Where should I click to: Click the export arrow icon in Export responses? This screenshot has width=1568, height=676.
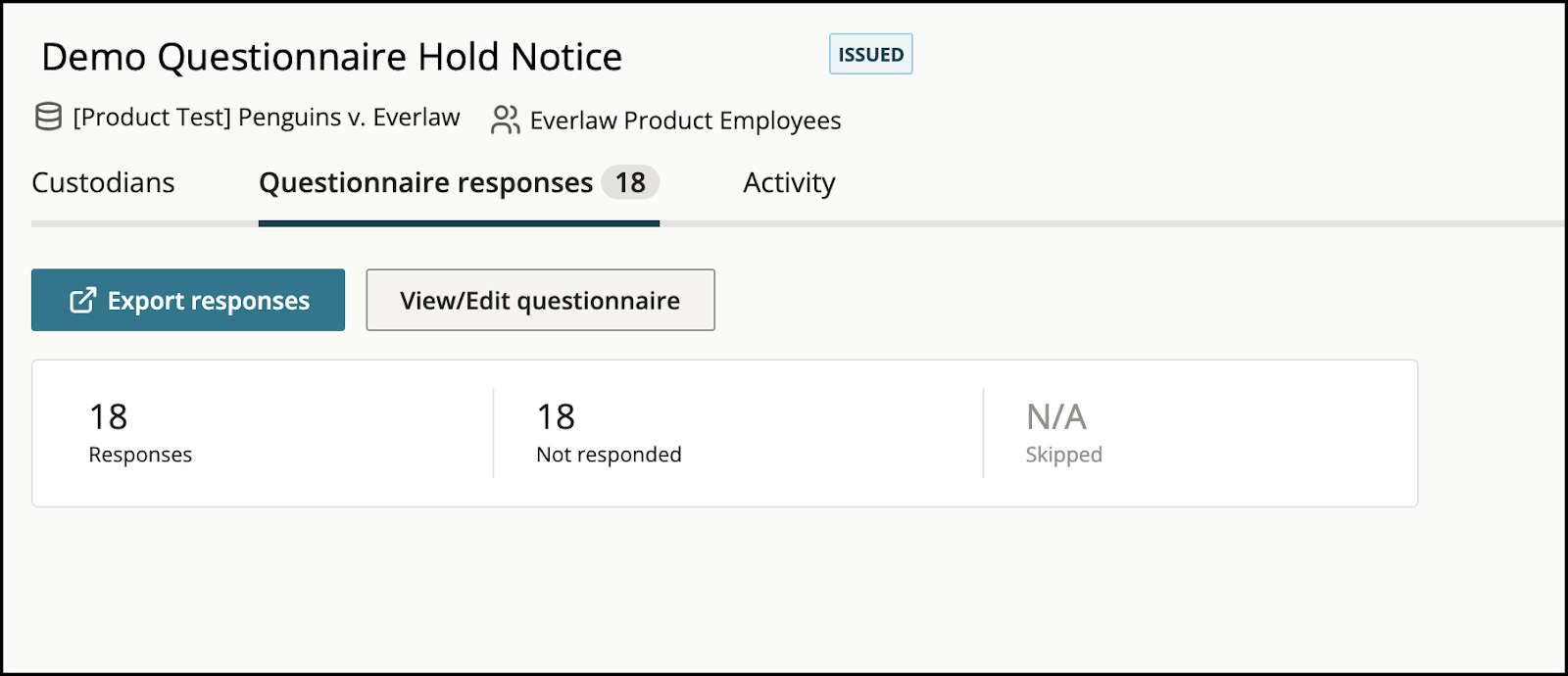[82, 300]
